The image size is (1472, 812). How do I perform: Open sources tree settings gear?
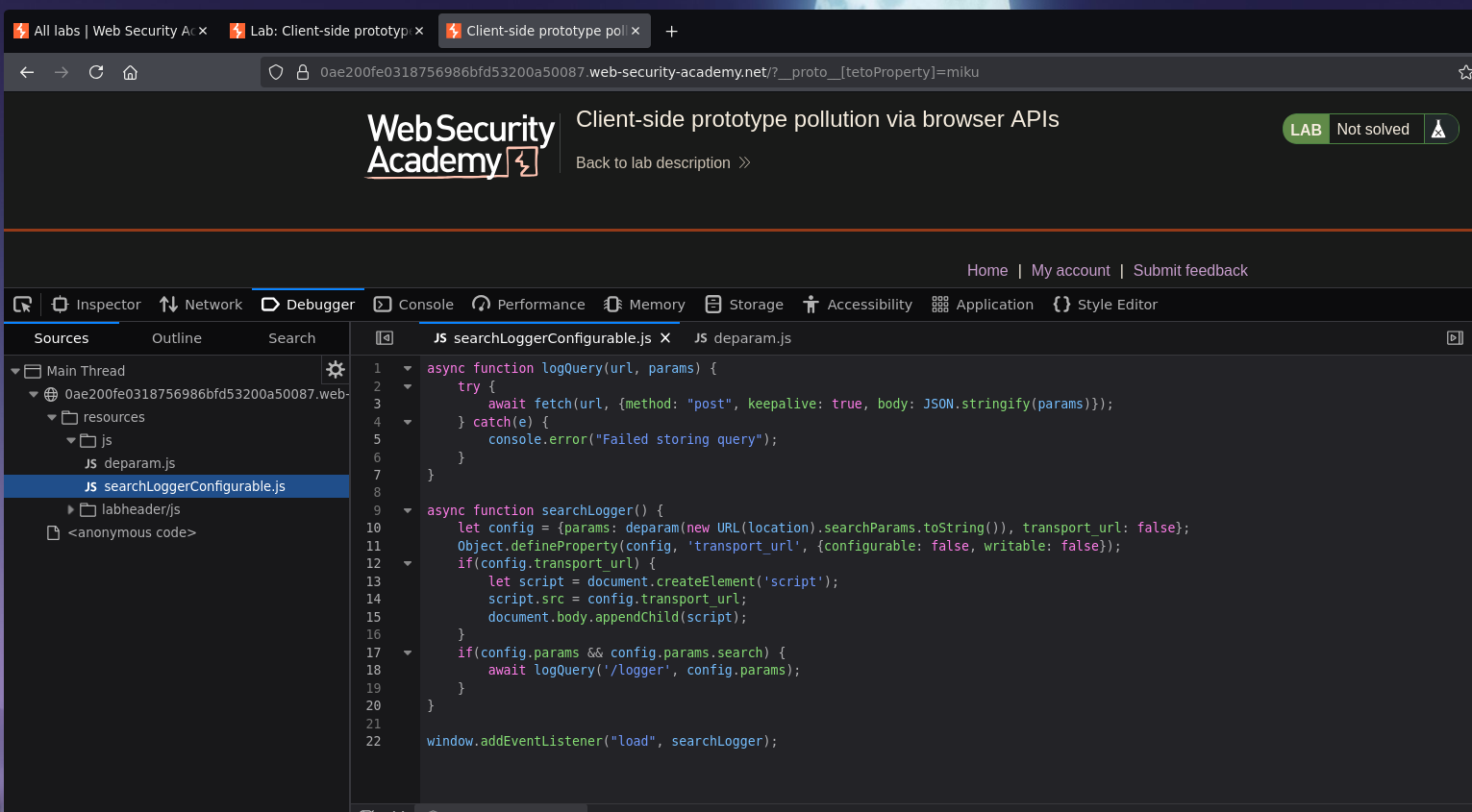pyautogui.click(x=336, y=370)
